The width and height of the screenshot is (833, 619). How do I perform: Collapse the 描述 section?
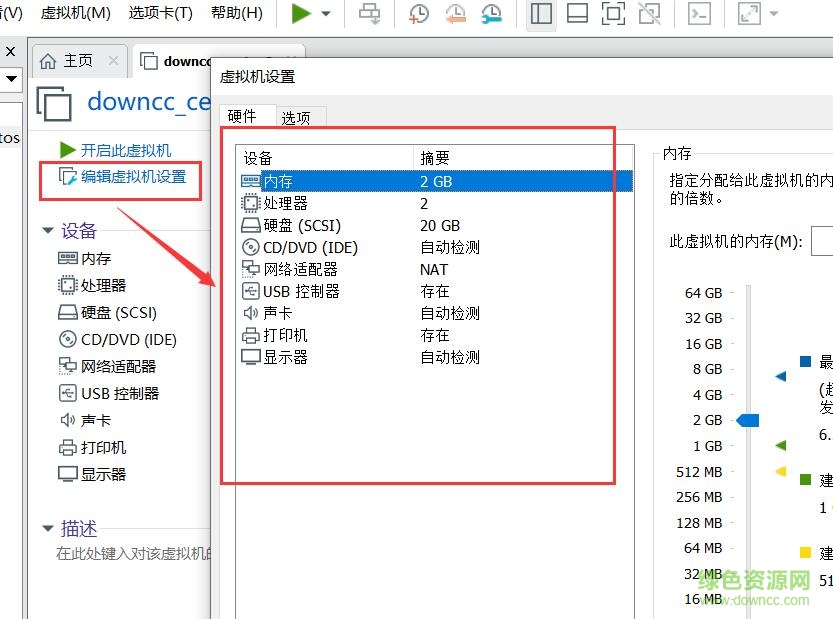pyautogui.click(x=47, y=529)
